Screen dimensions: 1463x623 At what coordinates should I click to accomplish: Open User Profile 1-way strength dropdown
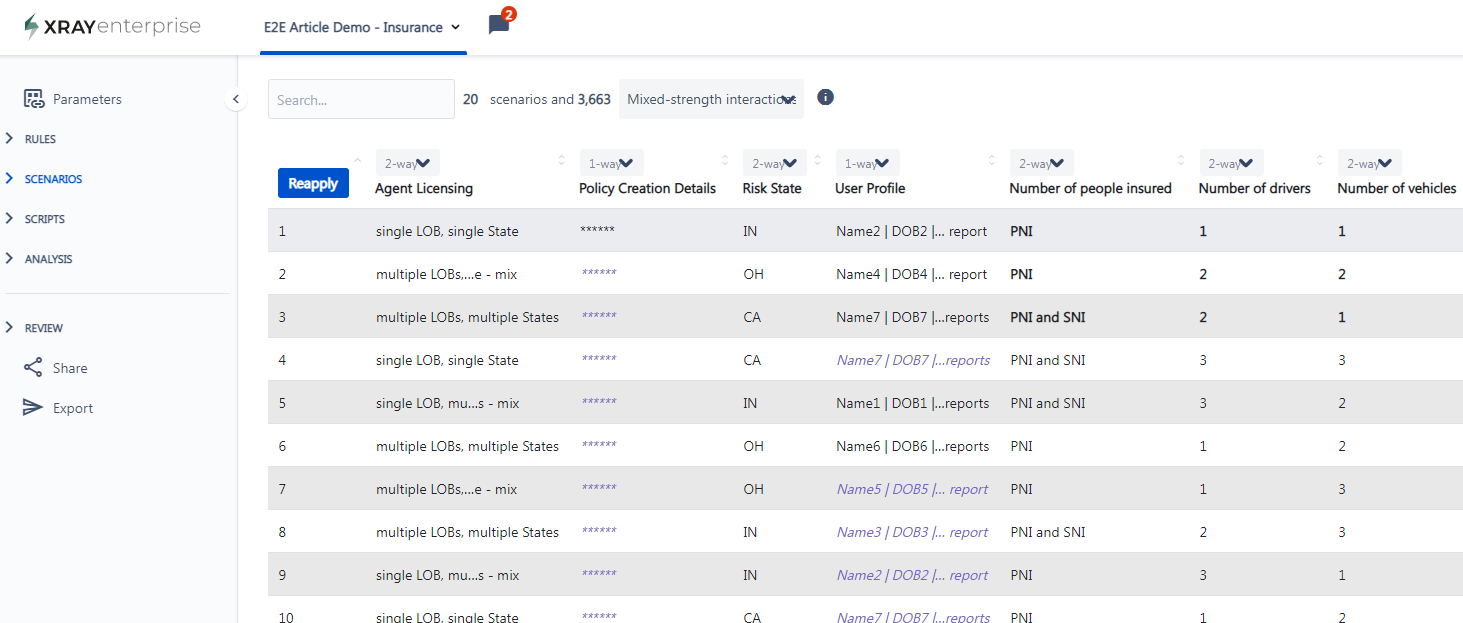pyautogui.click(x=867, y=163)
